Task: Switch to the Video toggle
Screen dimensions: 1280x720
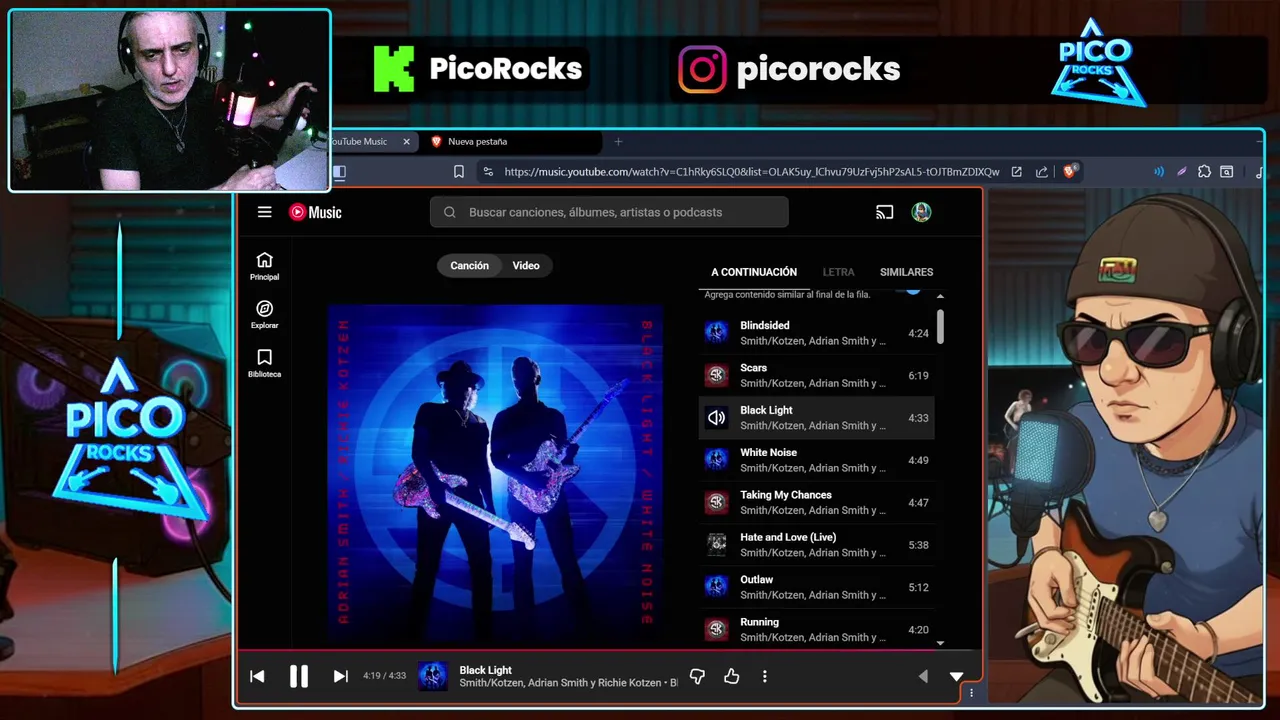Action: [526, 265]
